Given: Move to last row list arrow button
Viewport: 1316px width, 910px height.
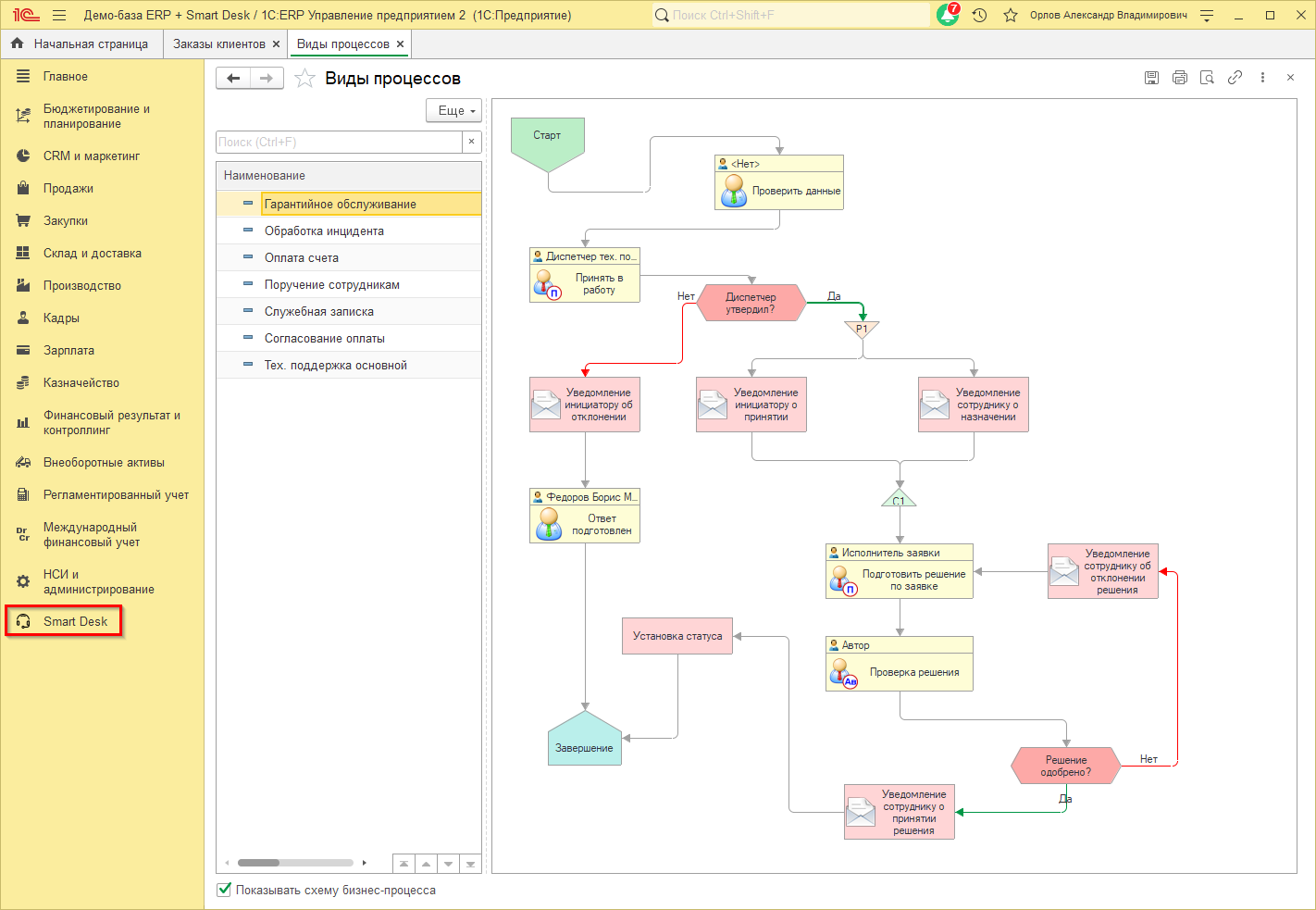Looking at the screenshot, I should tap(470, 863).
